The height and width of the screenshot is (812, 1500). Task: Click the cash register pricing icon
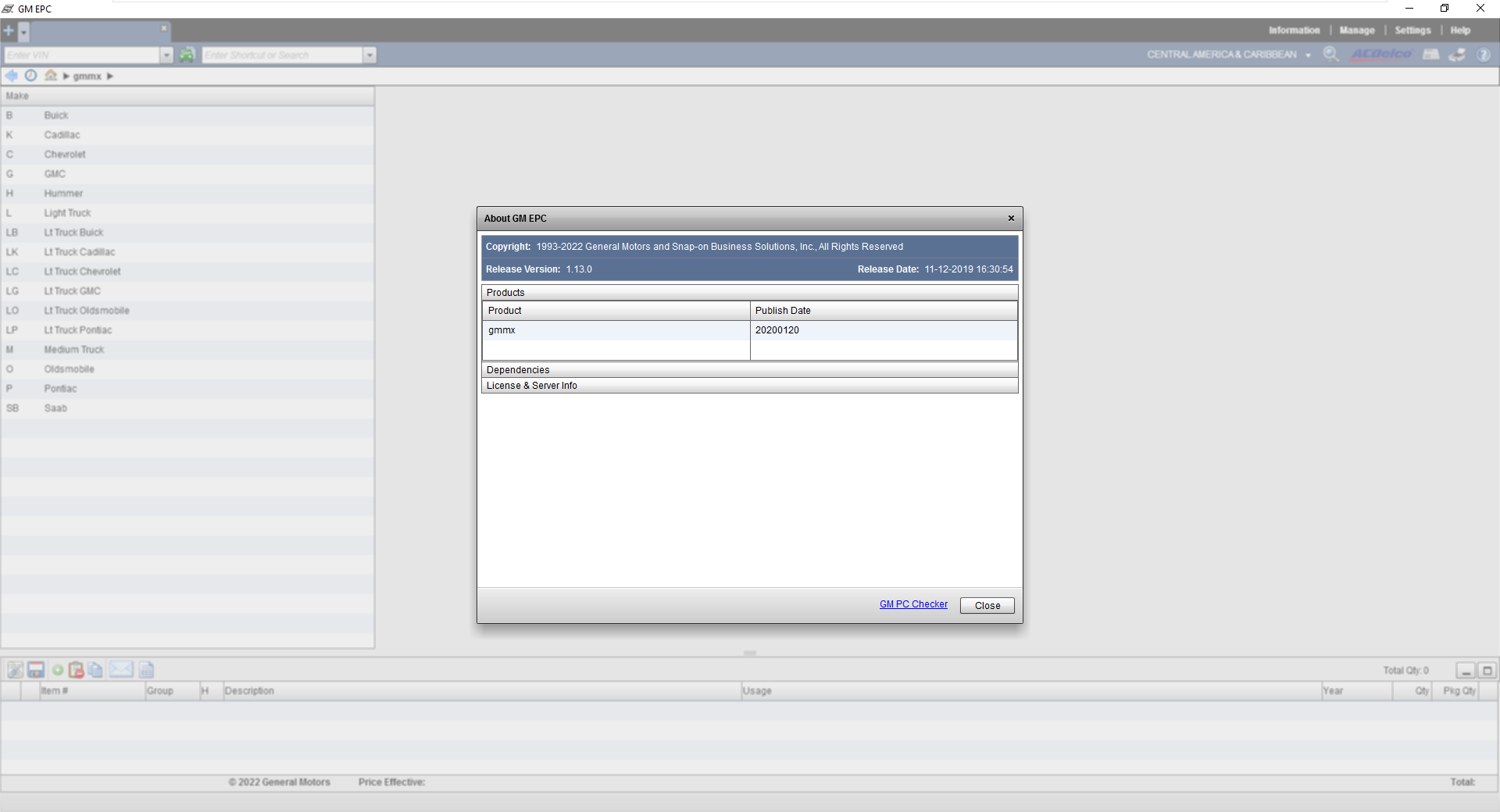(x=1431, y=54)
